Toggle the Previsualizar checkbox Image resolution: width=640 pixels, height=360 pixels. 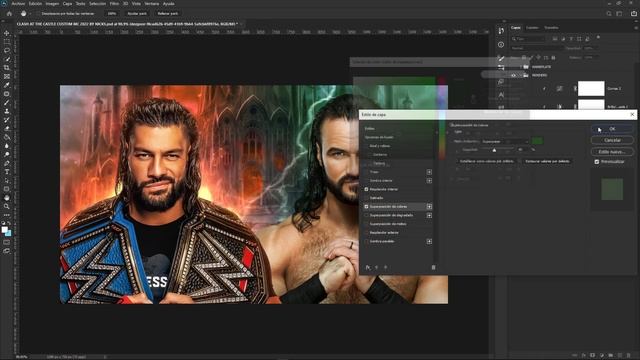point(597,162)
